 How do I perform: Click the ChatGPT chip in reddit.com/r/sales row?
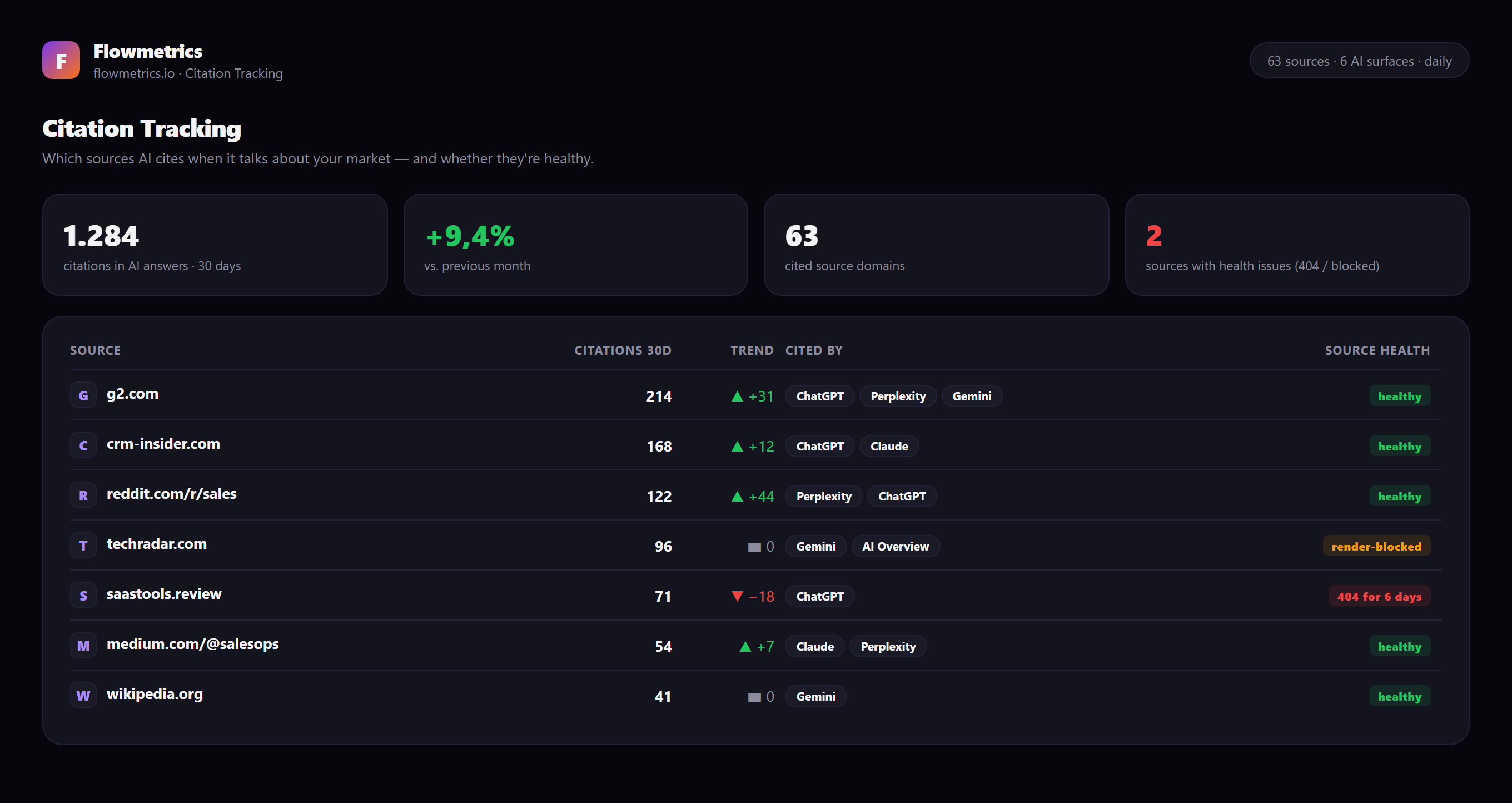coord(902,496)
